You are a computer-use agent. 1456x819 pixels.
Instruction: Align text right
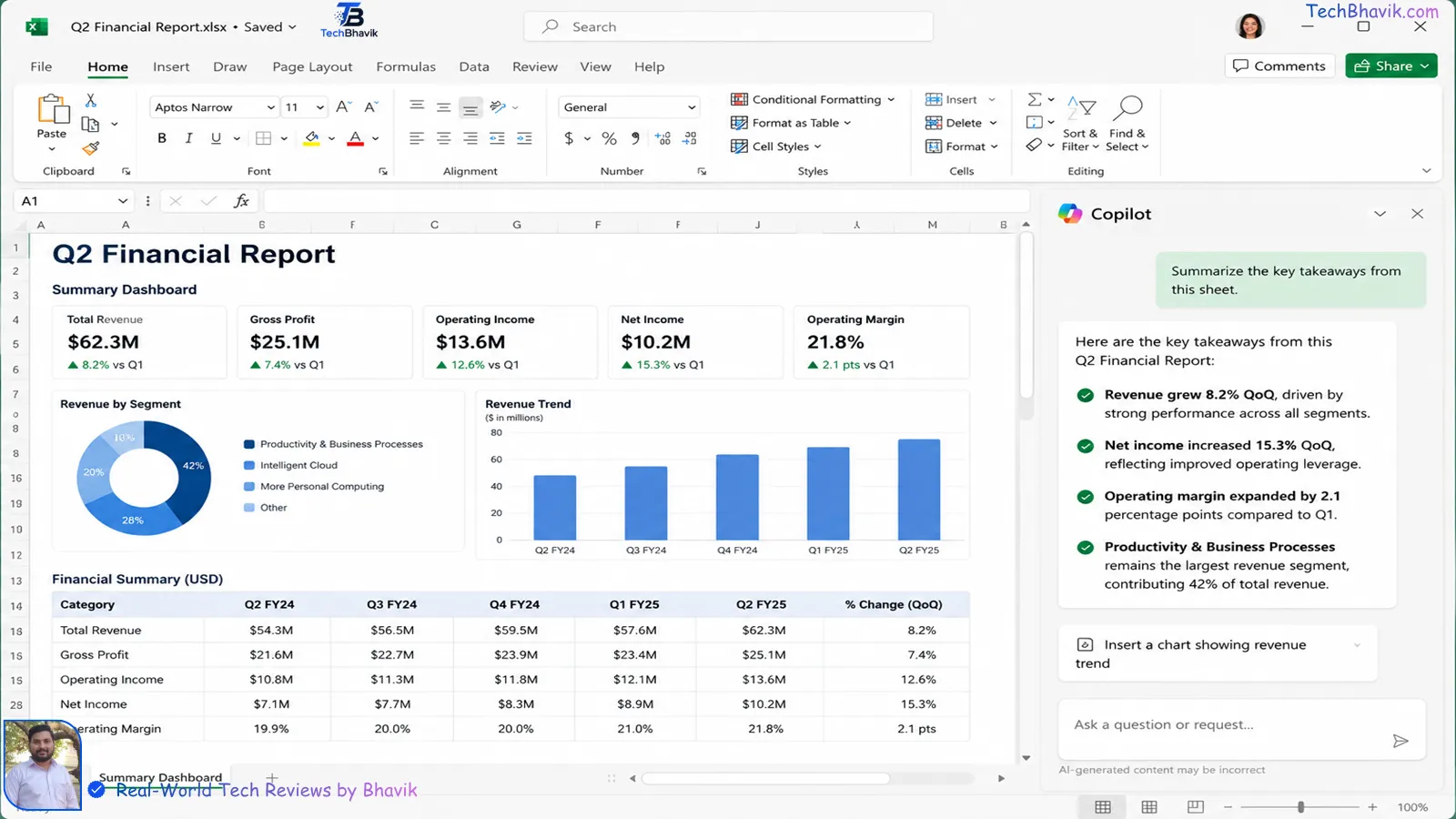pos(470,138)
